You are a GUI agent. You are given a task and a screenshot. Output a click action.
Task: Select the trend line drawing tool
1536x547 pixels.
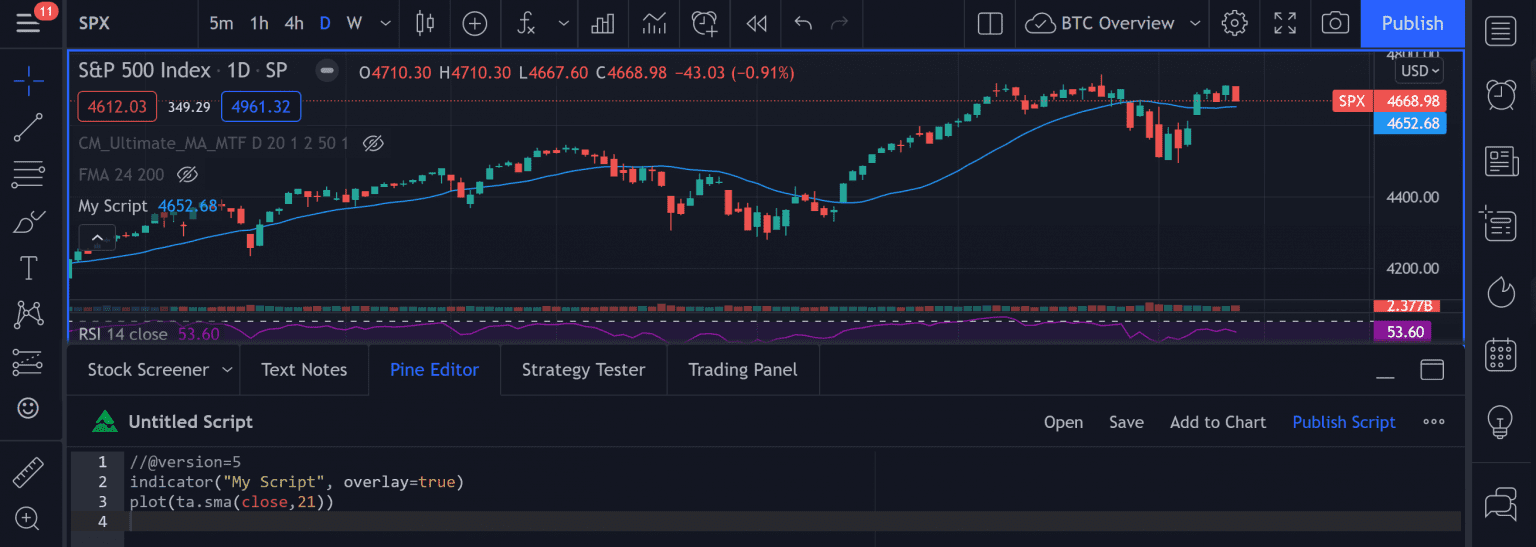(x=28, y=127)
